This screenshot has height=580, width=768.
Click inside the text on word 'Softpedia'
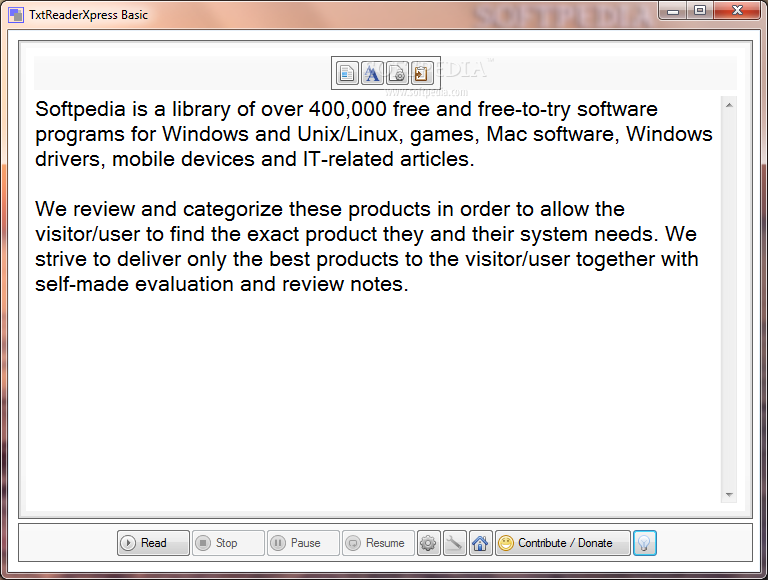point(80,109)
